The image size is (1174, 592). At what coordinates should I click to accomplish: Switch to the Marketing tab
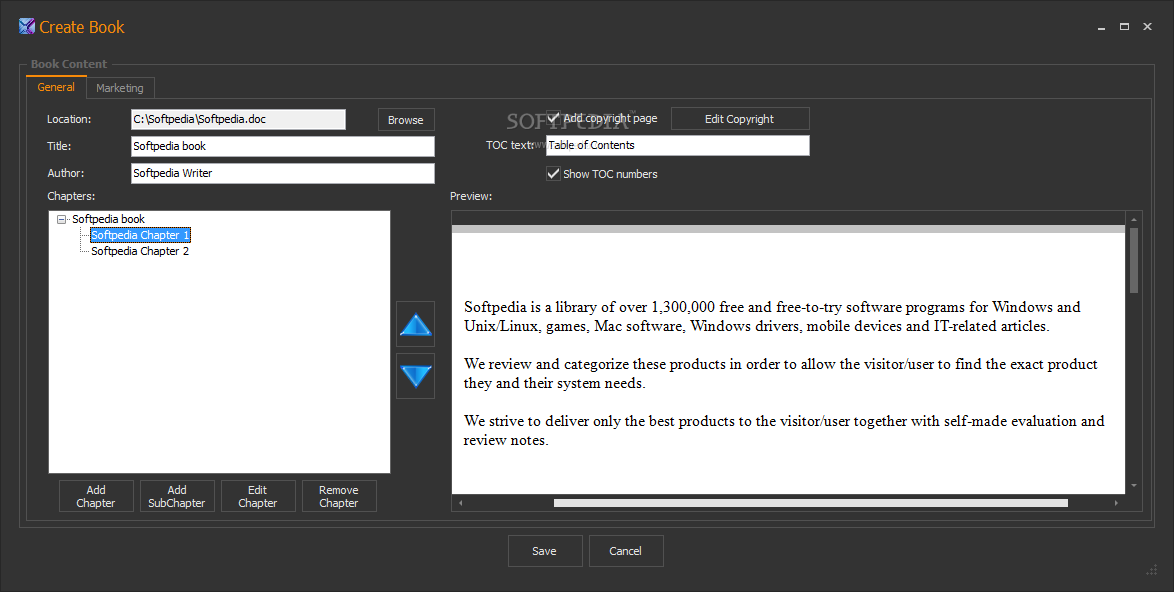coord(120,88)
